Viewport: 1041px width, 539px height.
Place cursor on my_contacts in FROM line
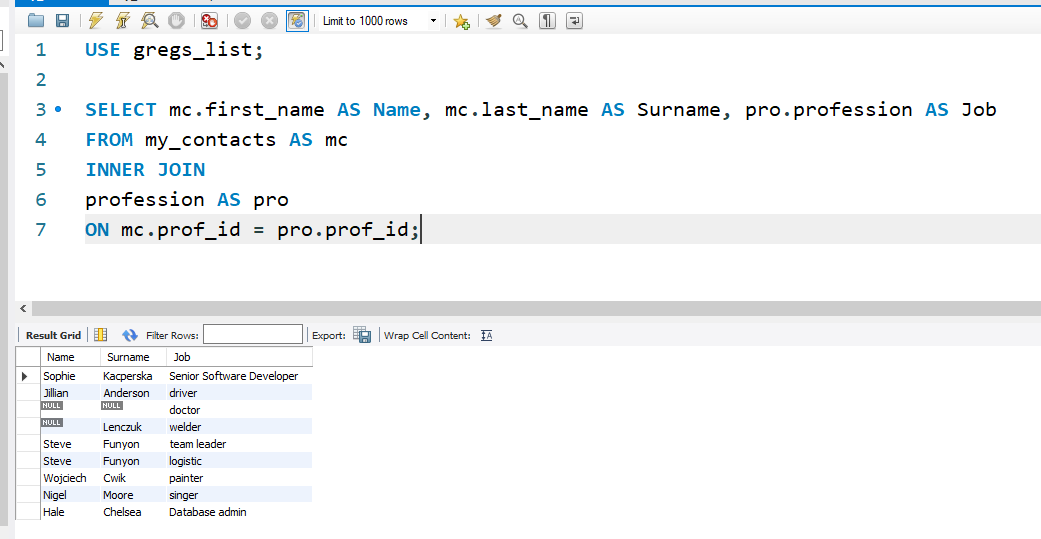click(x=210, y=140)
